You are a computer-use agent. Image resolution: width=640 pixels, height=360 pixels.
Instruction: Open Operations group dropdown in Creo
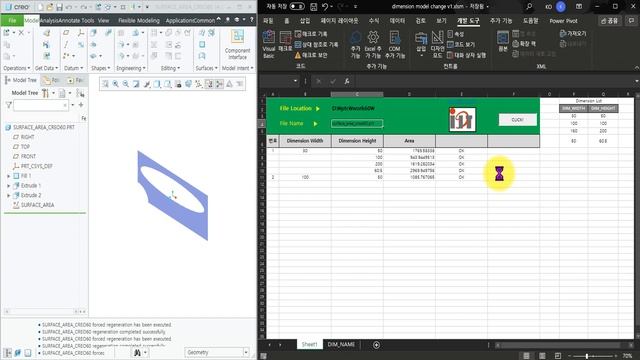[17, 68]
